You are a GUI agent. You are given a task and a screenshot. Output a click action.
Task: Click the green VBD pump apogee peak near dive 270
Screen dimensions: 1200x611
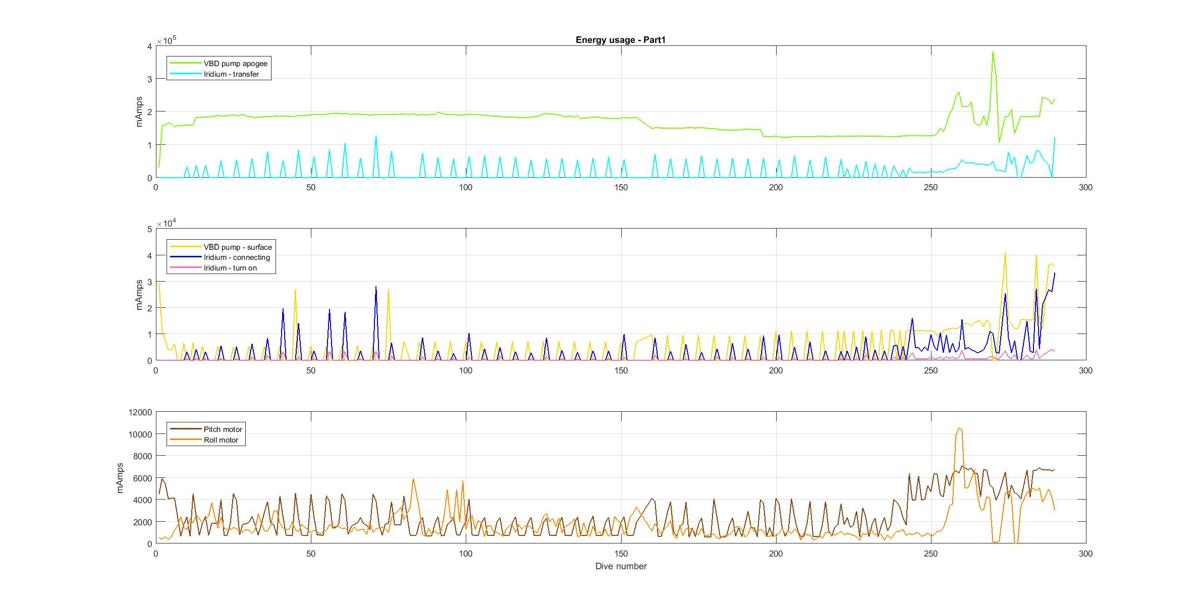pyautogui.click(x=993, y=53)
